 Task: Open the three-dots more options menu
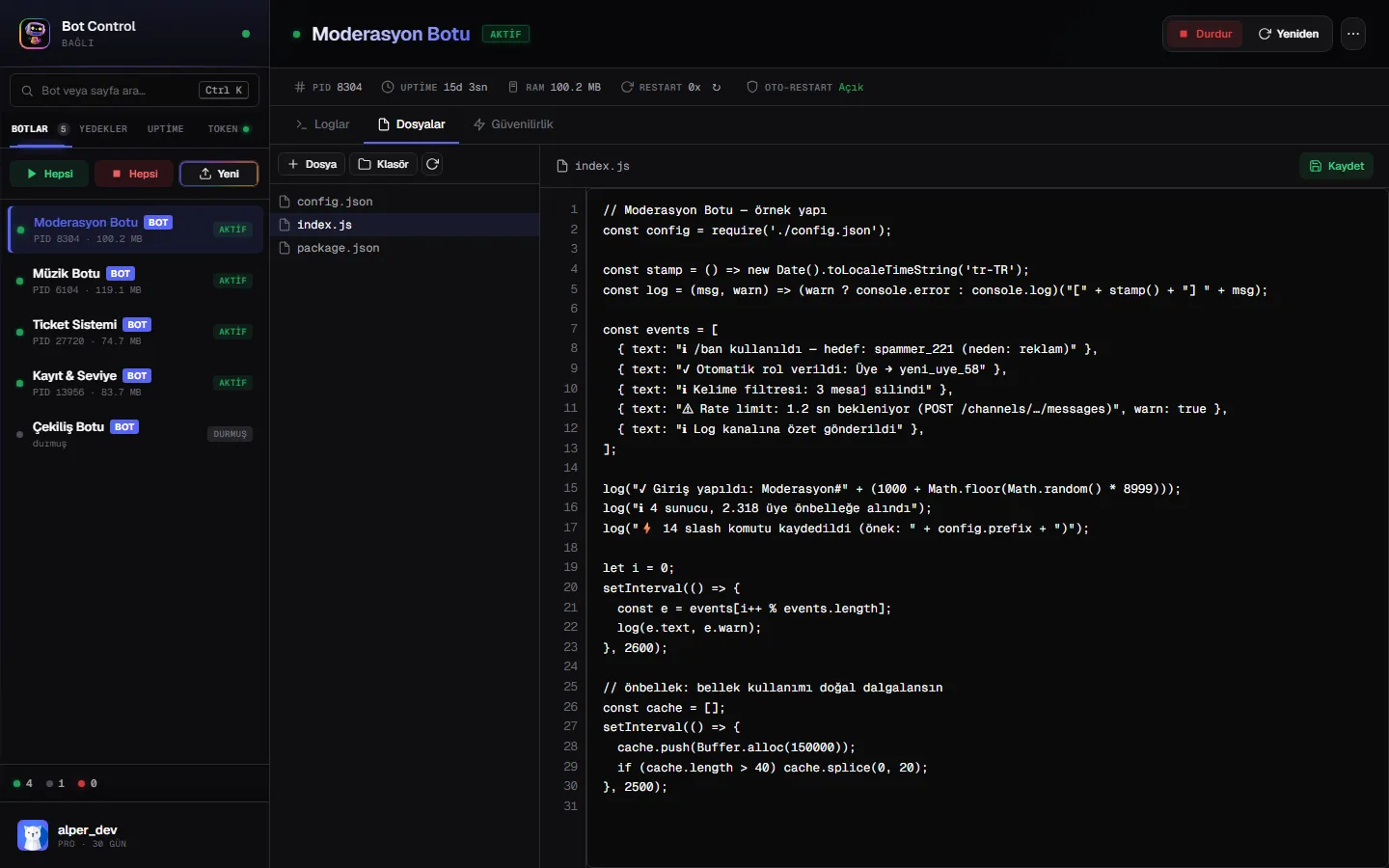1353,34
